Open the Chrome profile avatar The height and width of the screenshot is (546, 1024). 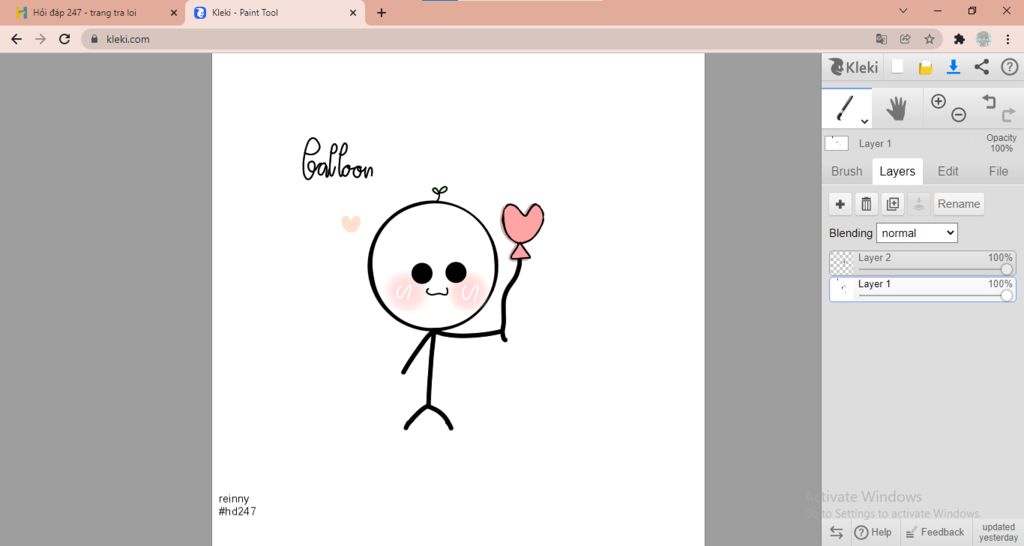(984, 39)
